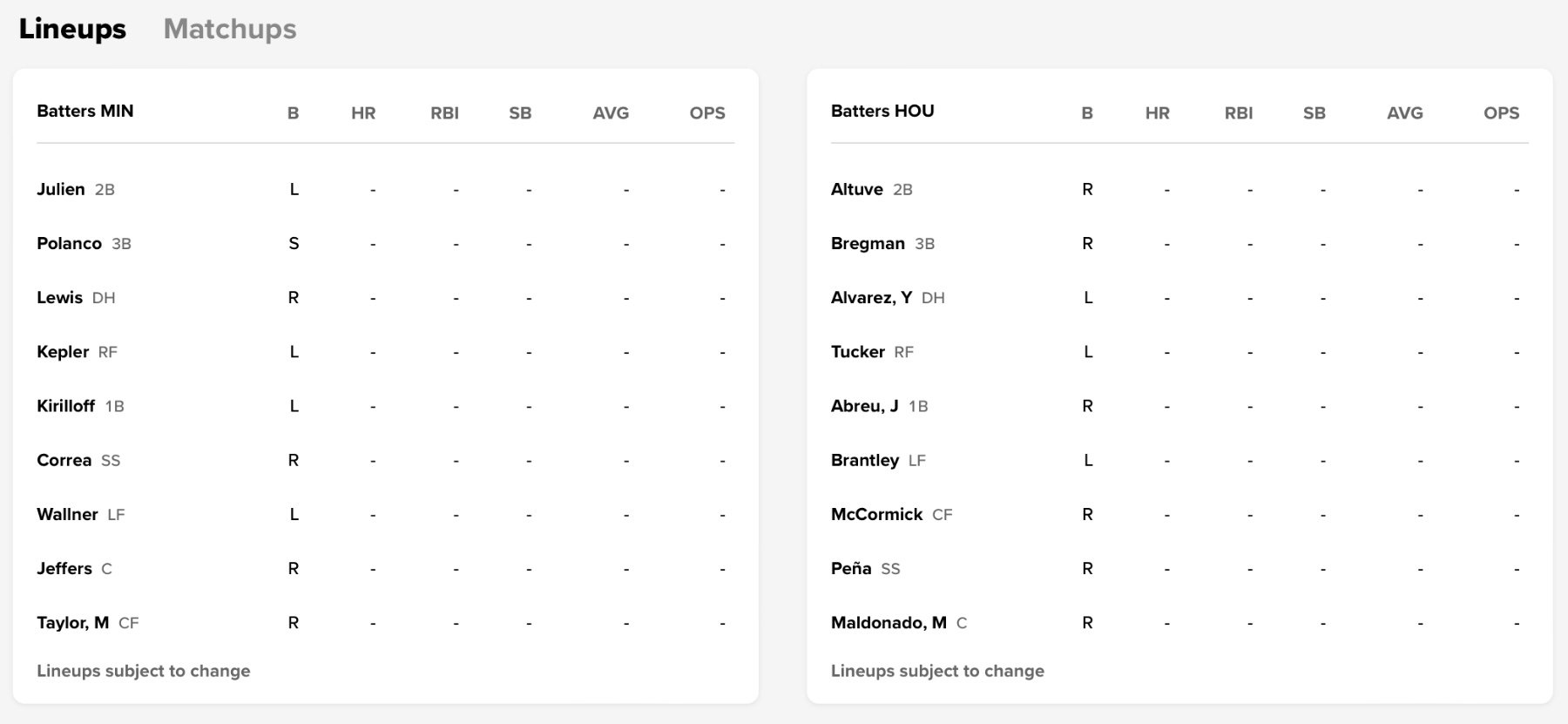Open Julien's player page
The height and width of the screenshot is (724, 1568).
(x=61, y=189)
